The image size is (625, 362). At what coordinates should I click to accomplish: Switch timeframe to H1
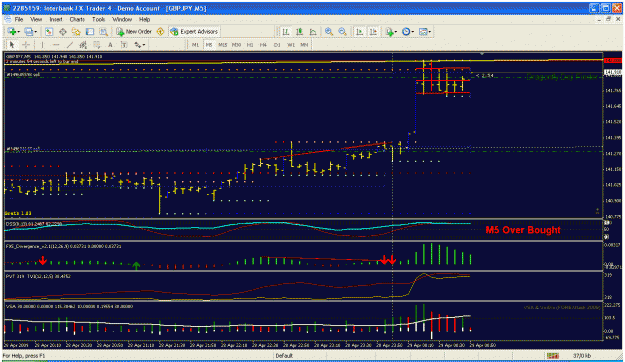[250, 45]
